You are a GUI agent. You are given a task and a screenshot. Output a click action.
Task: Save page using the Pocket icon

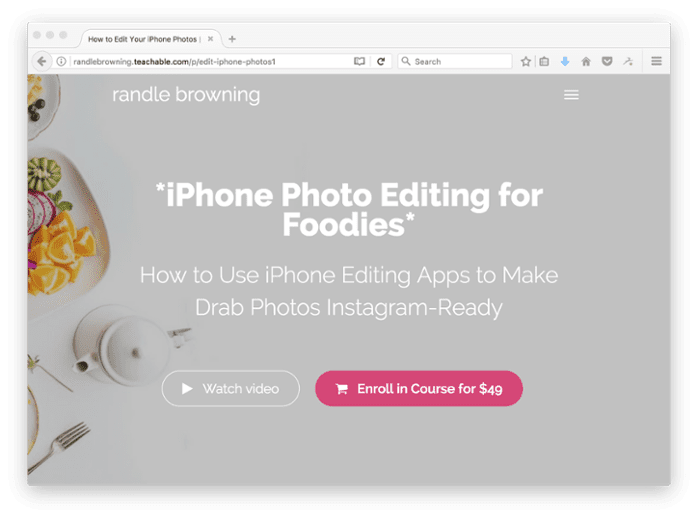[x=607, y=61]
